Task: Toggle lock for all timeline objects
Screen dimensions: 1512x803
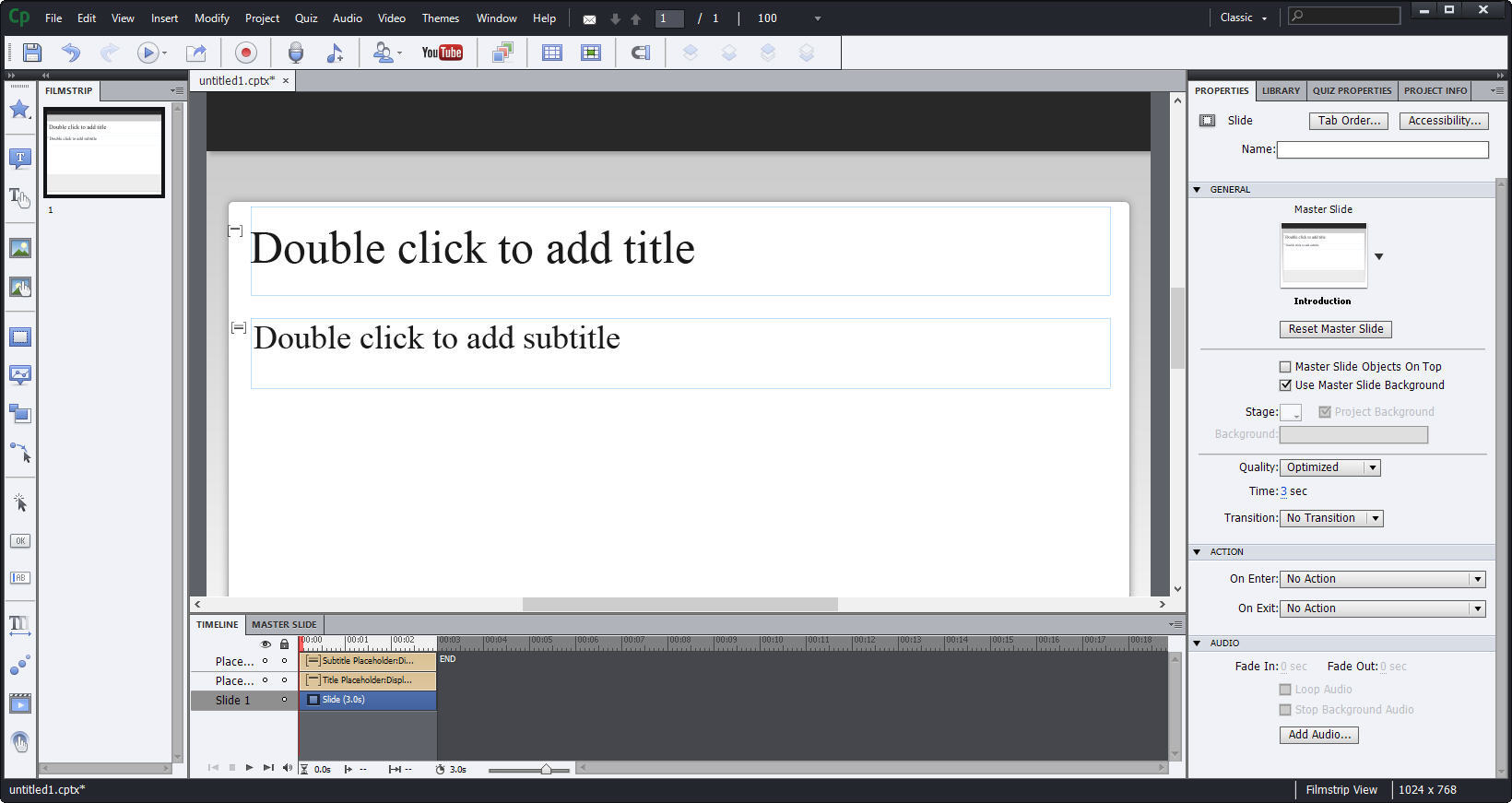Action: [284, 644]
